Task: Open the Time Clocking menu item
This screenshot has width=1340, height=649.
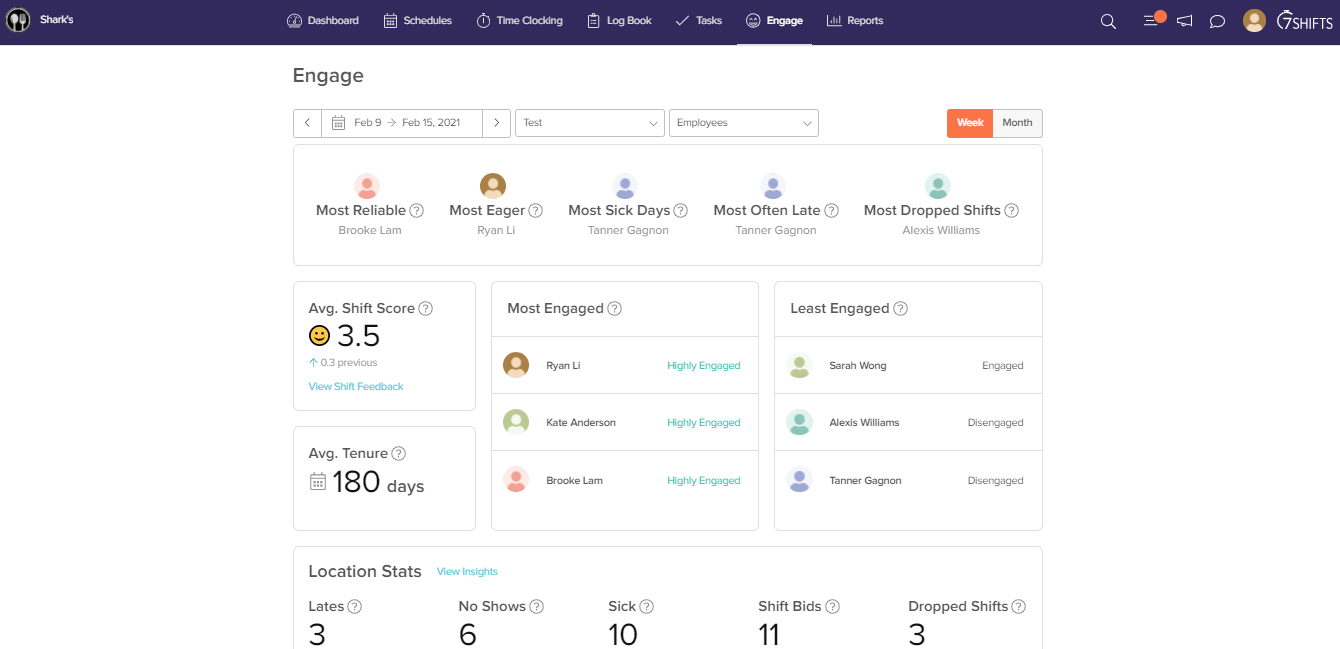Action: point(519,21)
